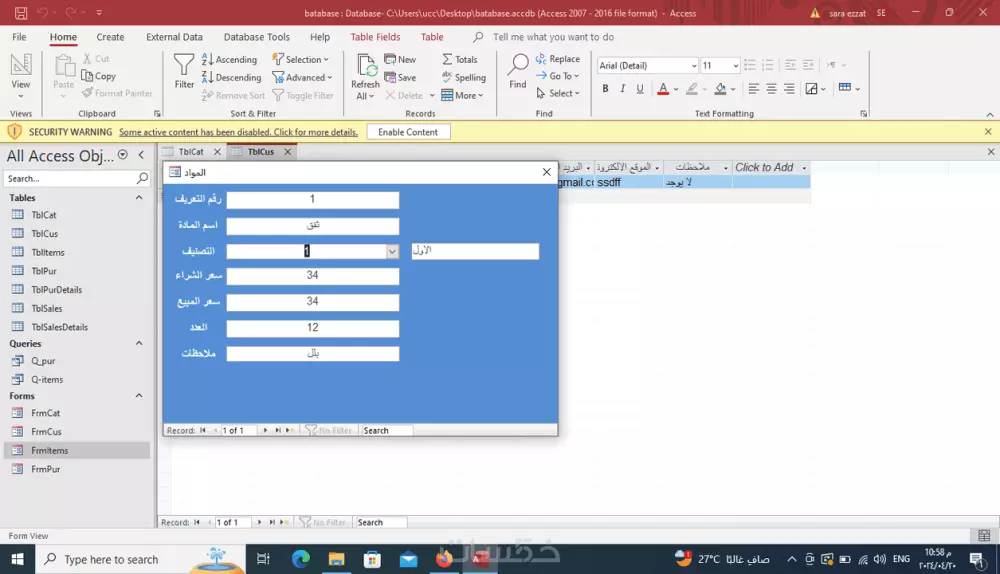Open File Explorer from taskbar
This screenshot has width=1000, height=574.
[336, 559]
